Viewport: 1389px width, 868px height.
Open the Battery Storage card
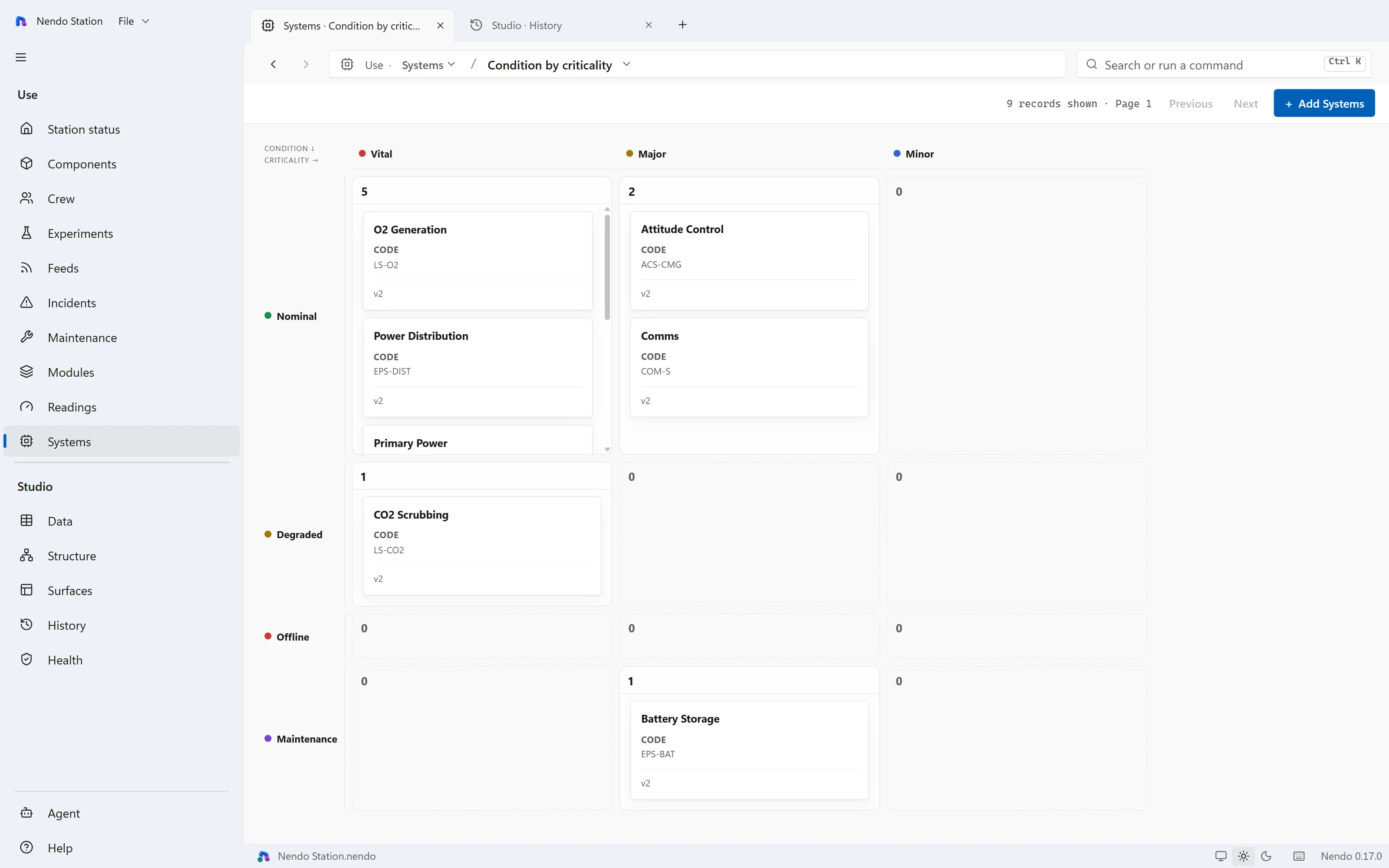(x=749, y=750)
